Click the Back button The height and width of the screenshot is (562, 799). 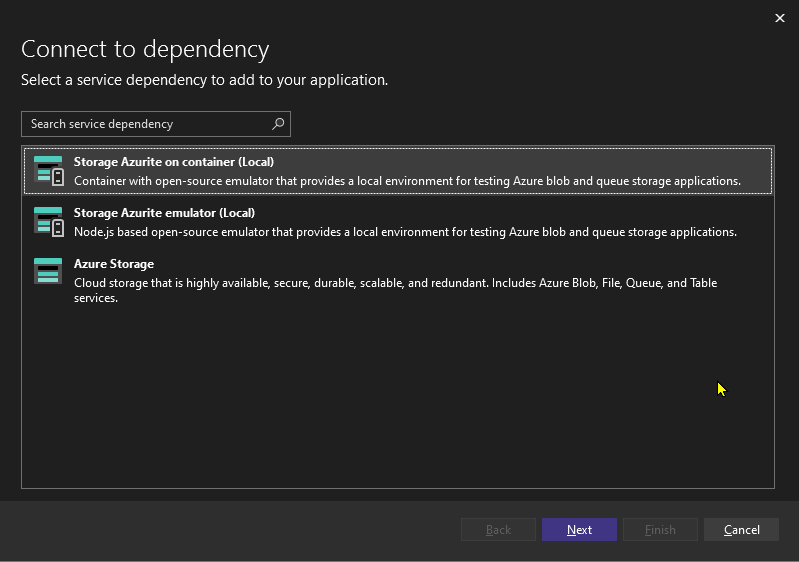(x=498, y=530)
